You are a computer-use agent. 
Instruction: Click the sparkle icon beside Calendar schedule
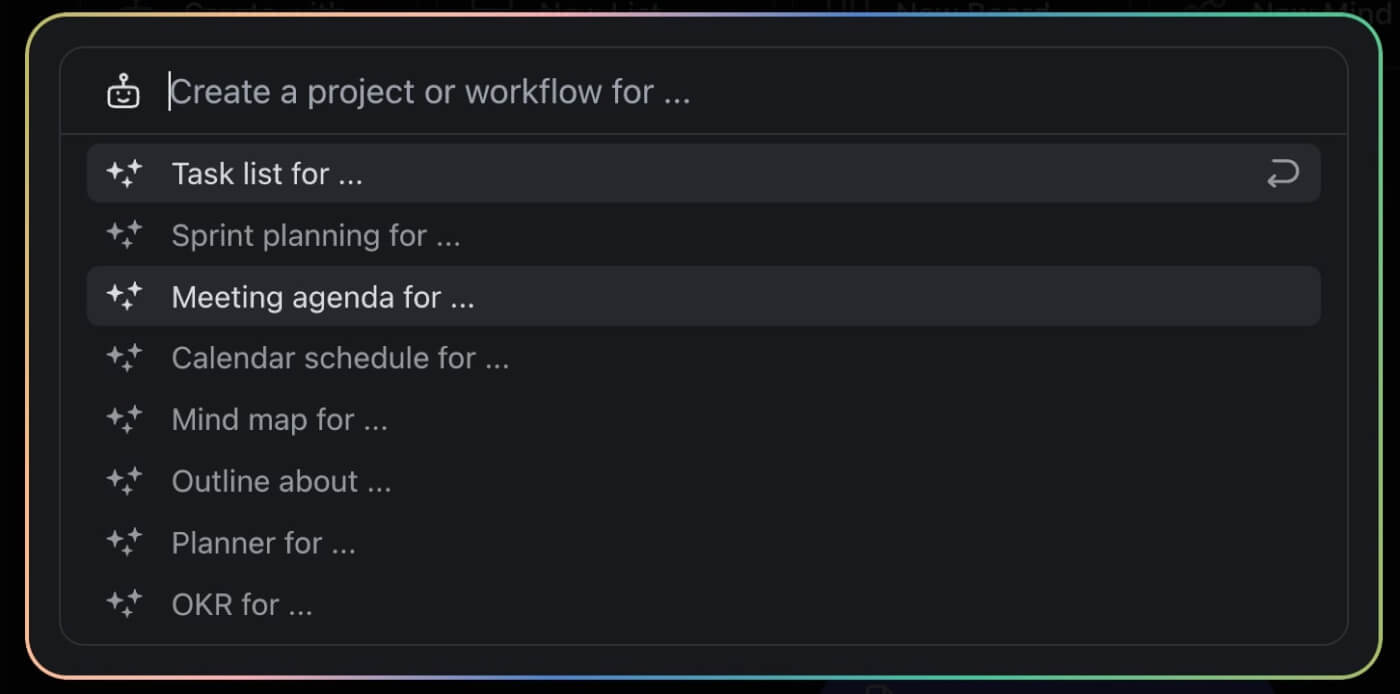tap(124, 358)
